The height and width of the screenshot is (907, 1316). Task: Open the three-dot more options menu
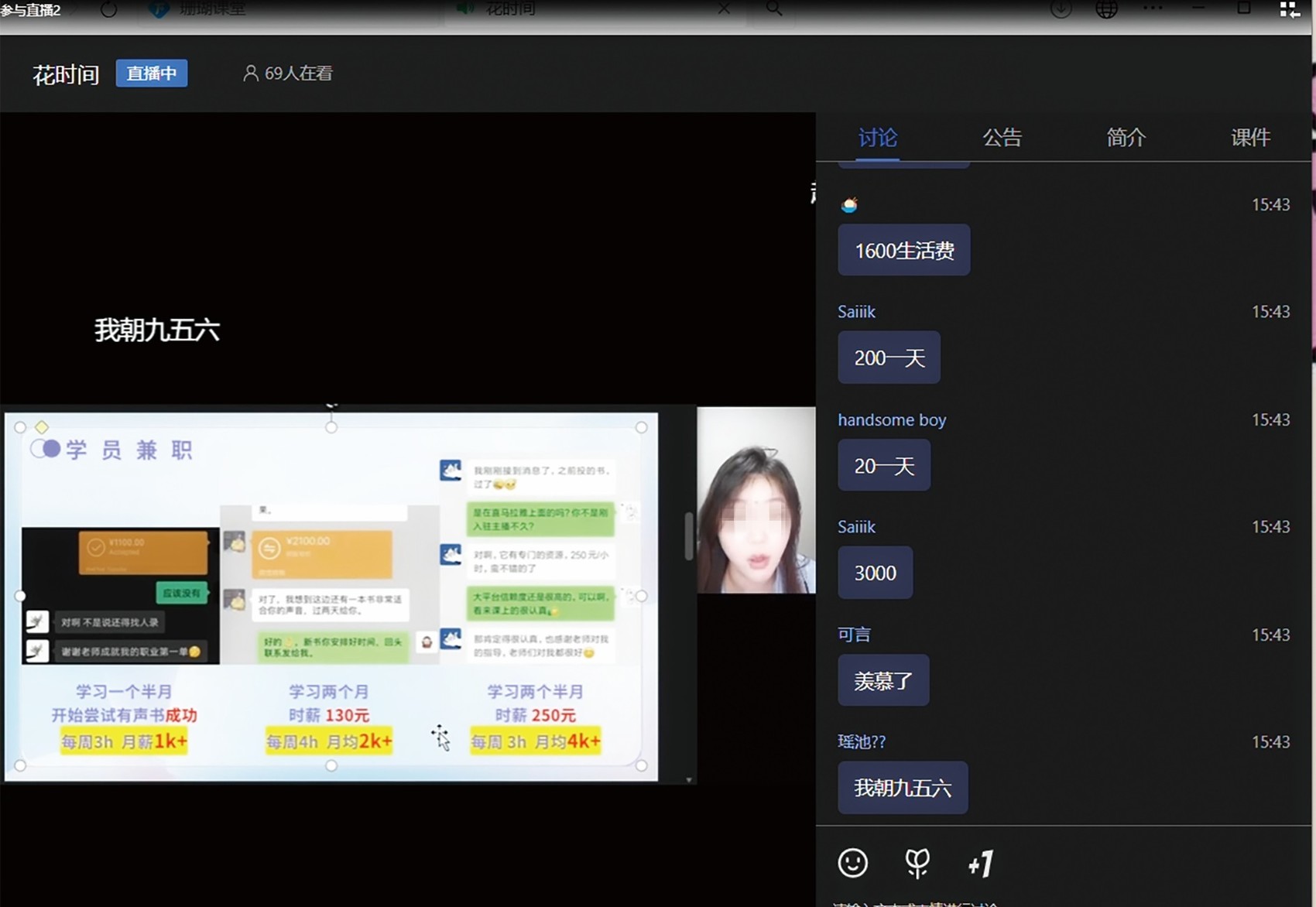1153,9
